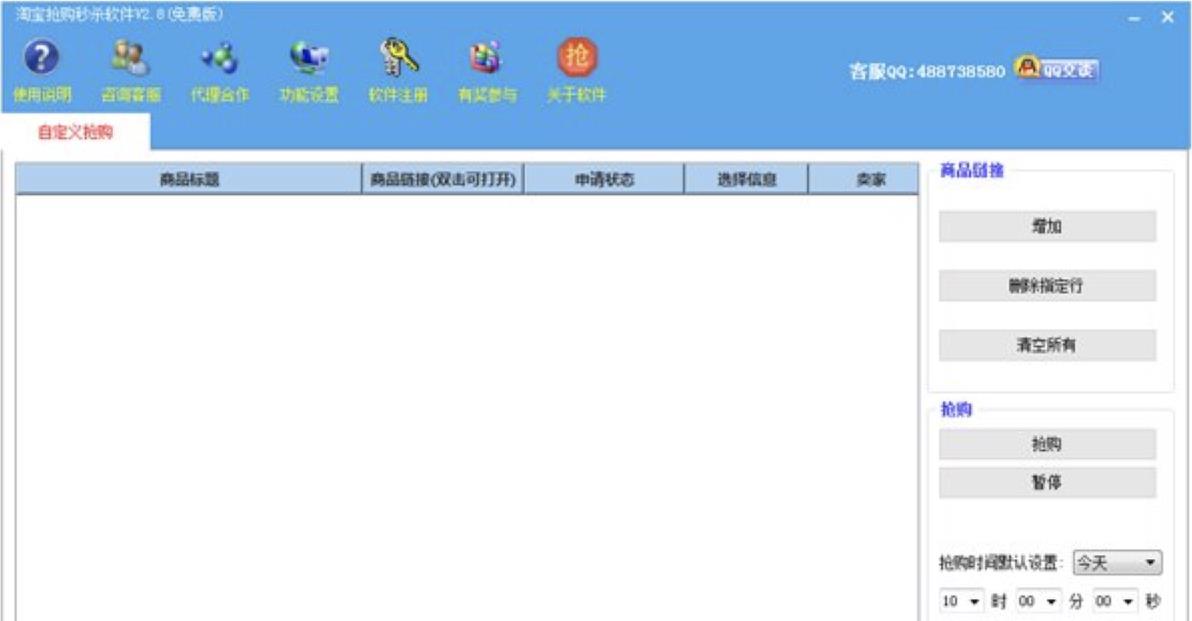This screenshot has width=1192, height=621.
Task: Click the 删除指定行 button
Action: [1047, 286]
